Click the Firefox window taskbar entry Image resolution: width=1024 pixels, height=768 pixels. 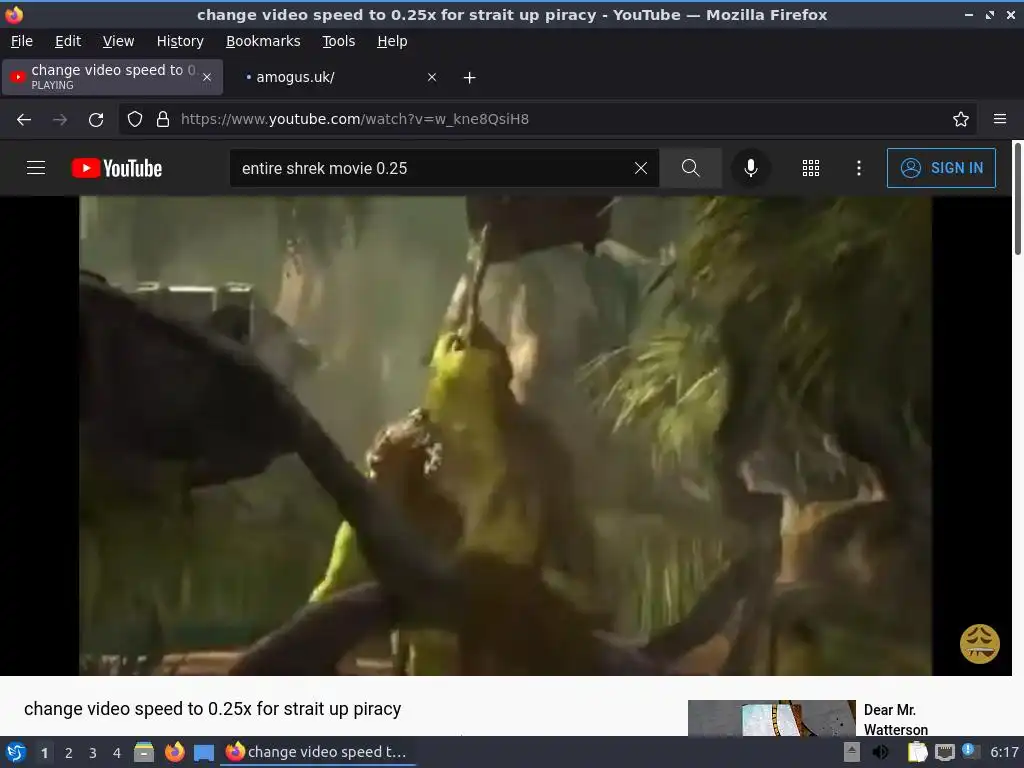click(x=318, y=752)
